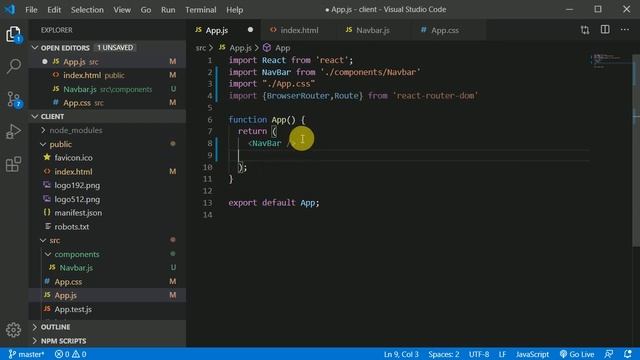Screen dimensions: 640x360
Task: Open errors and warnings count
Action: 71,354
